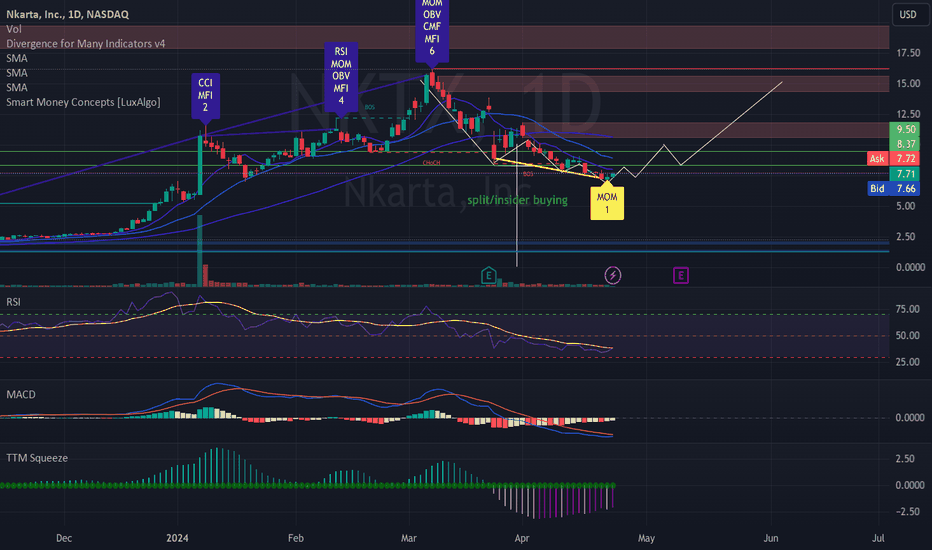Click the Nkarta, Inc., 1D, NASDAQ title
Image resolution: width=932 pixels, height=550 pixels.
pos(67,14)
